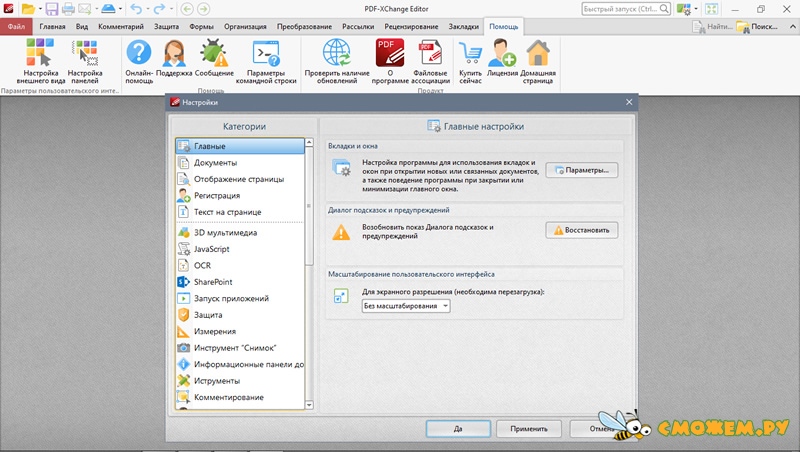Open the toolbar customization icon (Настройка панелей)
This screenshot has height=452, width=800.
pos(85,61)
